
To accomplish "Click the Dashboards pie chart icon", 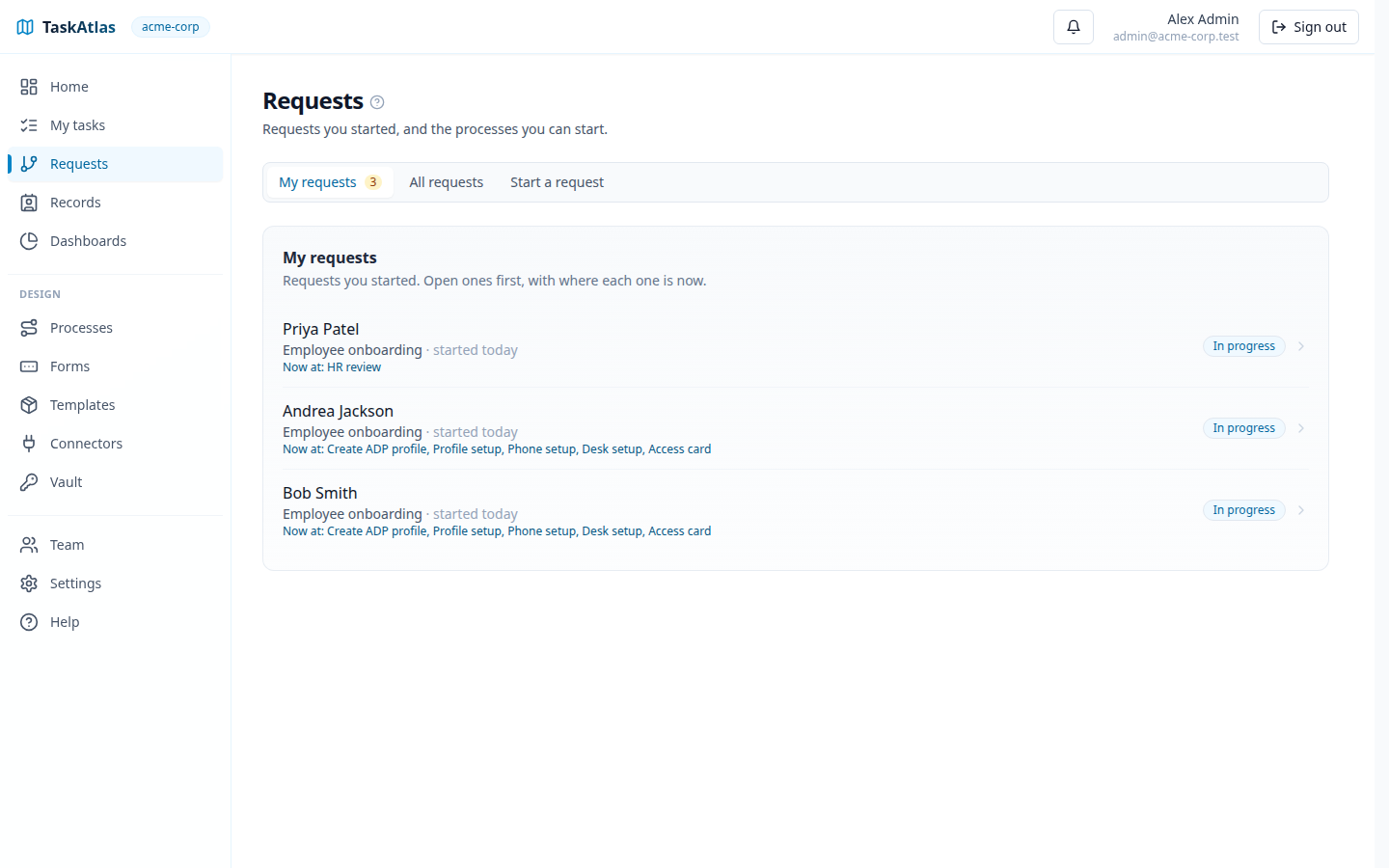I will pos(29,241).
